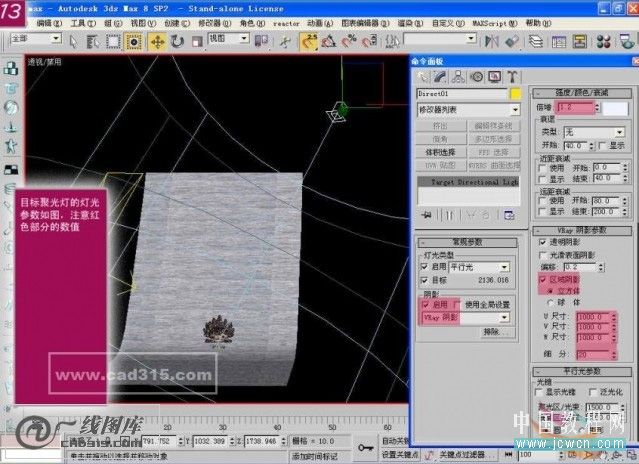Enable the 使用全局设置 checkbox
Viewport: 639px width, 464px height.
[x=457, y=304]
